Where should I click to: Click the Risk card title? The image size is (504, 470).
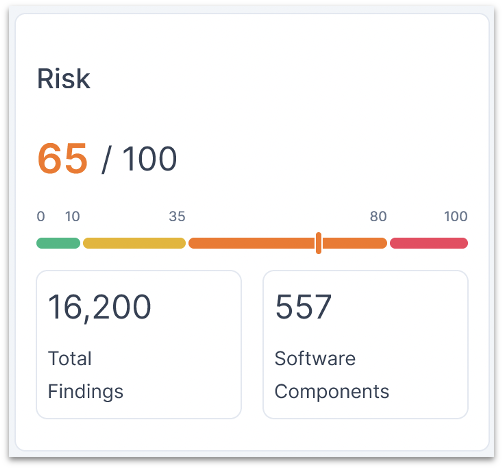click(63, 79)
